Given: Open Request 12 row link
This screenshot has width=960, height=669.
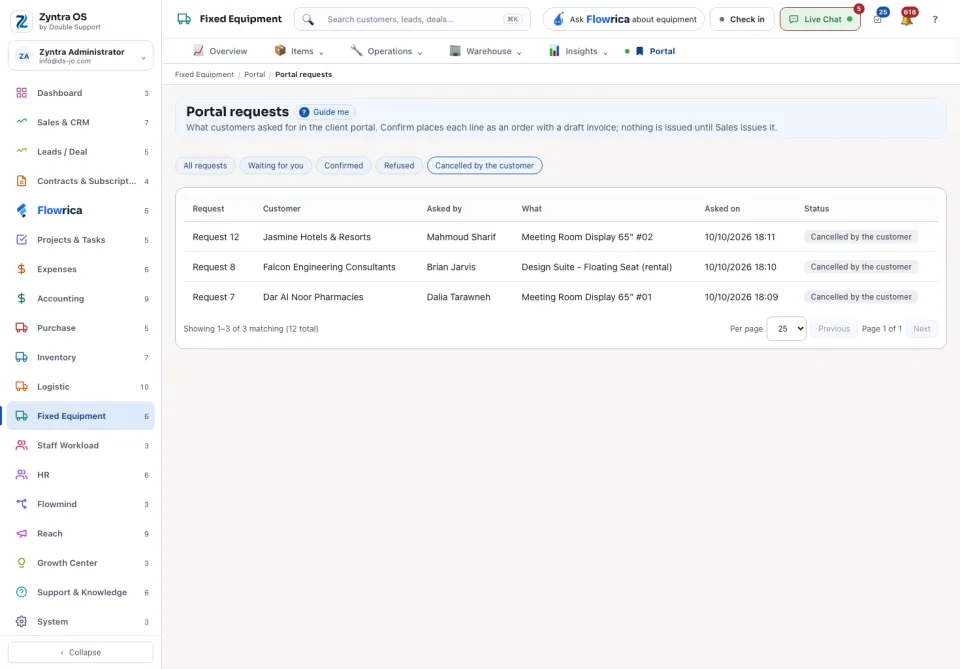Looking at the screenshot, I should click(x=216, y=237).
